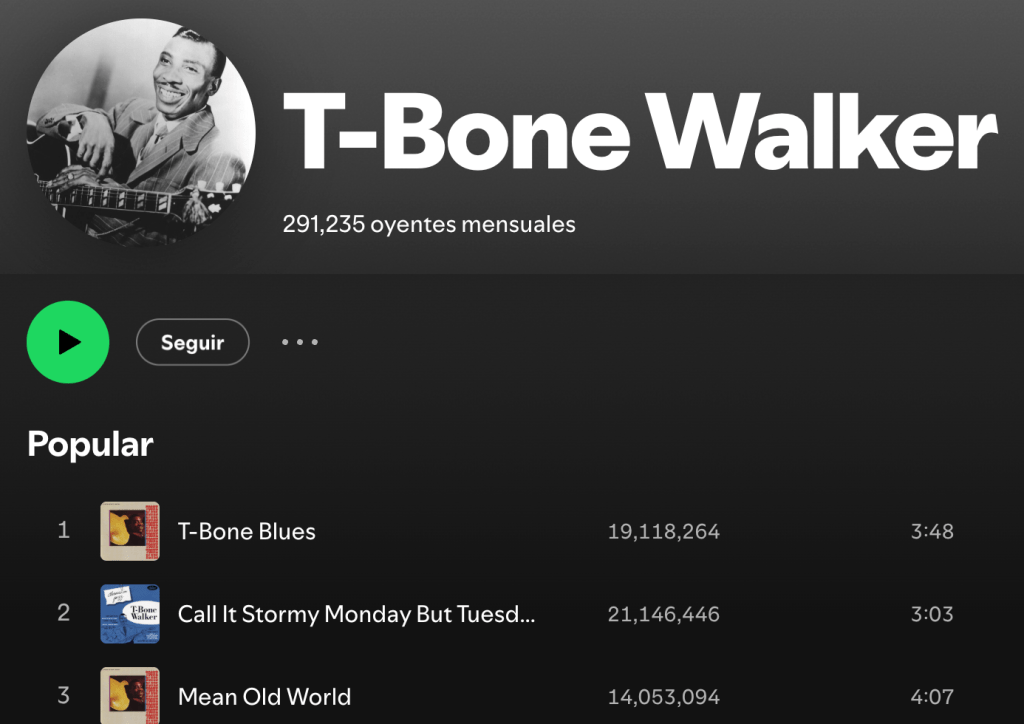Play the track T-Bone Blues
The height and width of the screenshot is (724, 1024).
click(x=247, y=531)
